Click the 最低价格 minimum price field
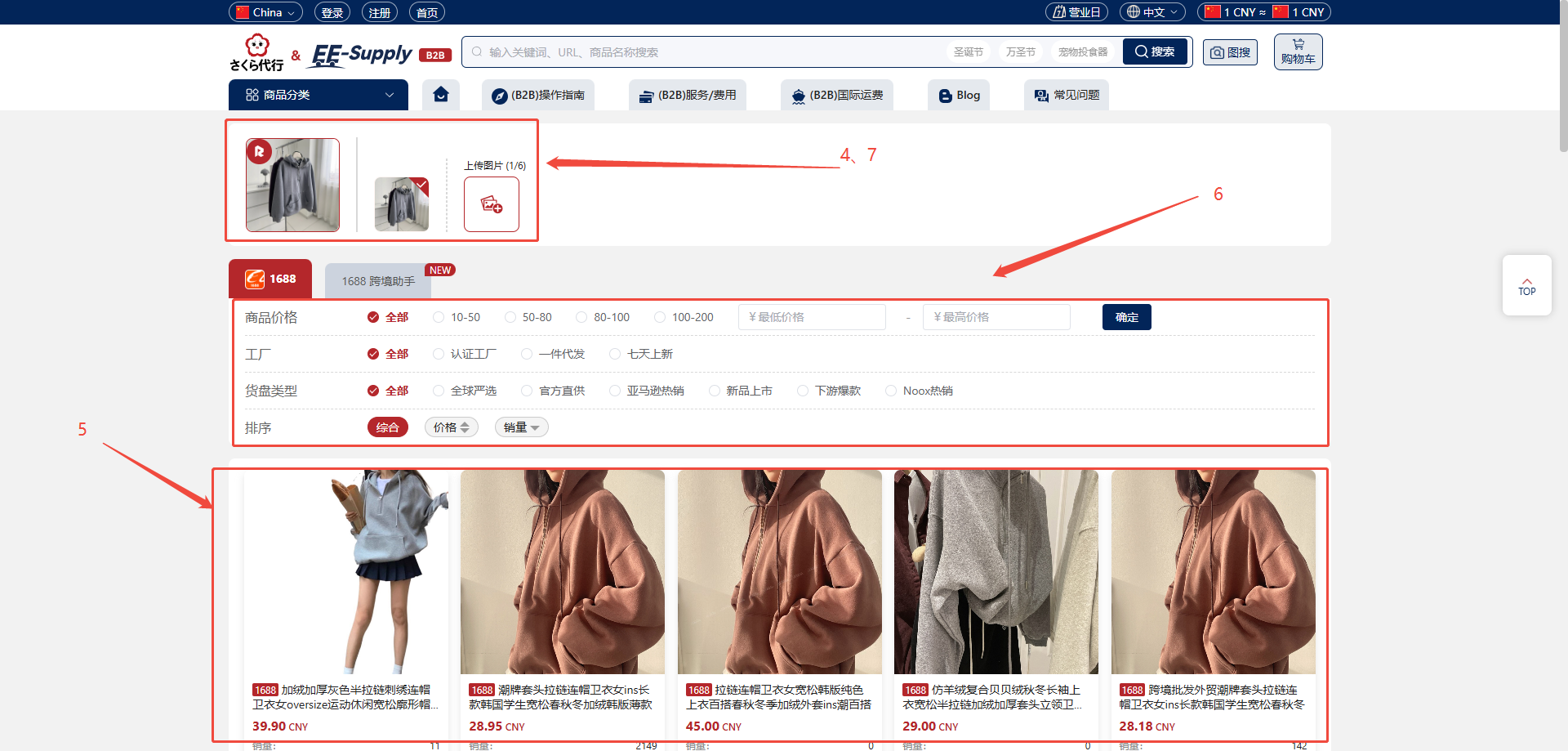 click(x=813, y=317)
